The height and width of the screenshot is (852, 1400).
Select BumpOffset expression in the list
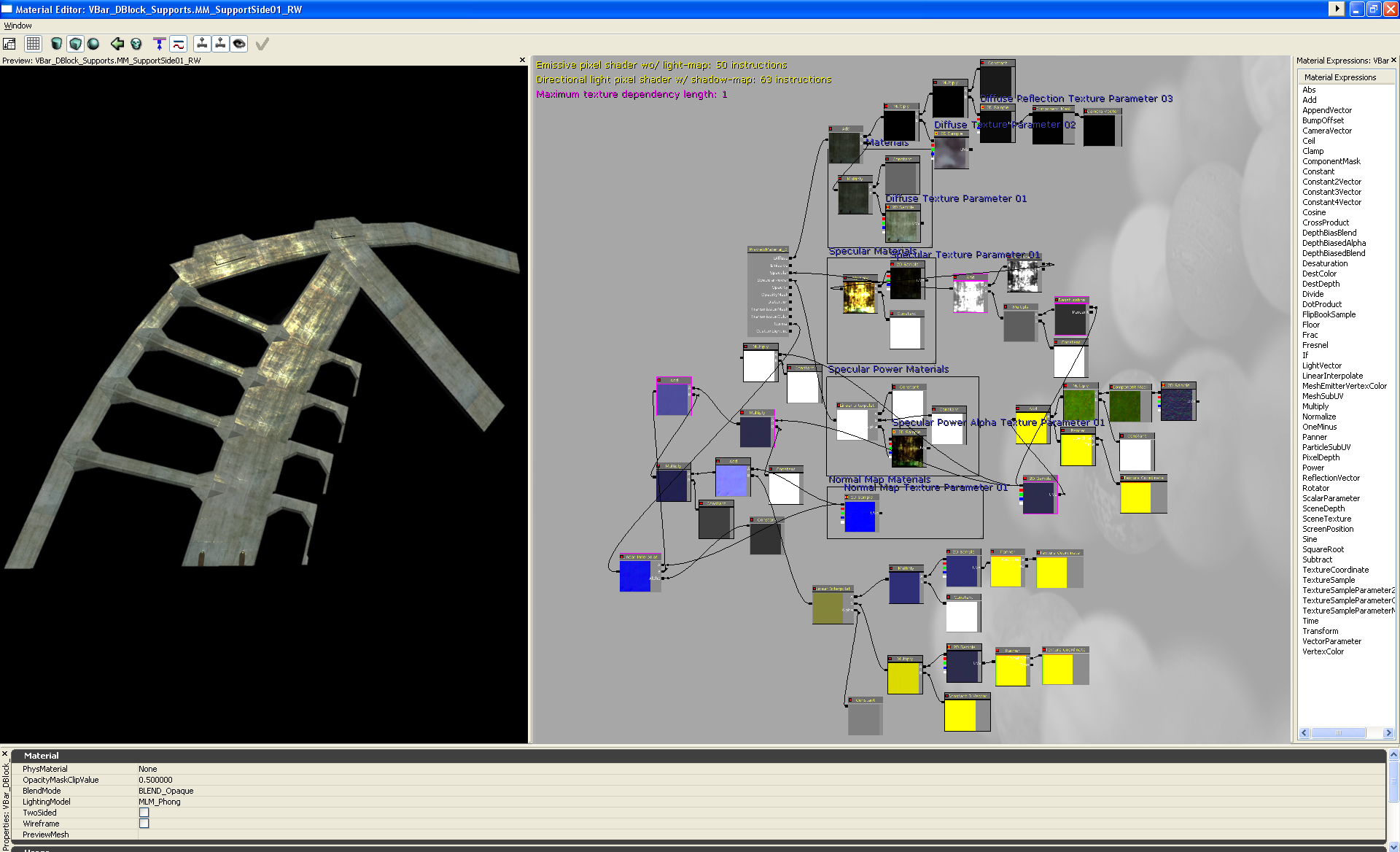tap(1323, 120)
